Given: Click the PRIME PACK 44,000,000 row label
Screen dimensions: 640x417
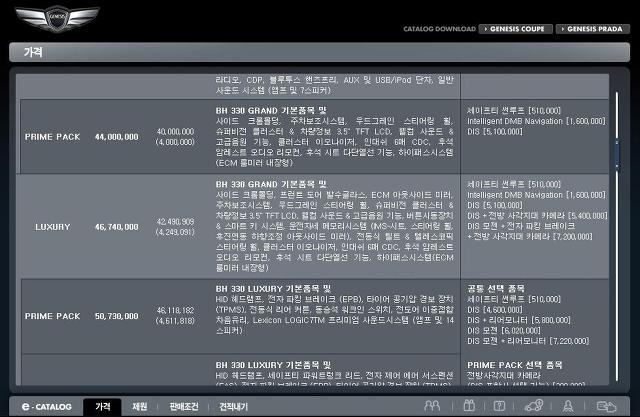Looking at the screenshot, I should pos(53,137).
